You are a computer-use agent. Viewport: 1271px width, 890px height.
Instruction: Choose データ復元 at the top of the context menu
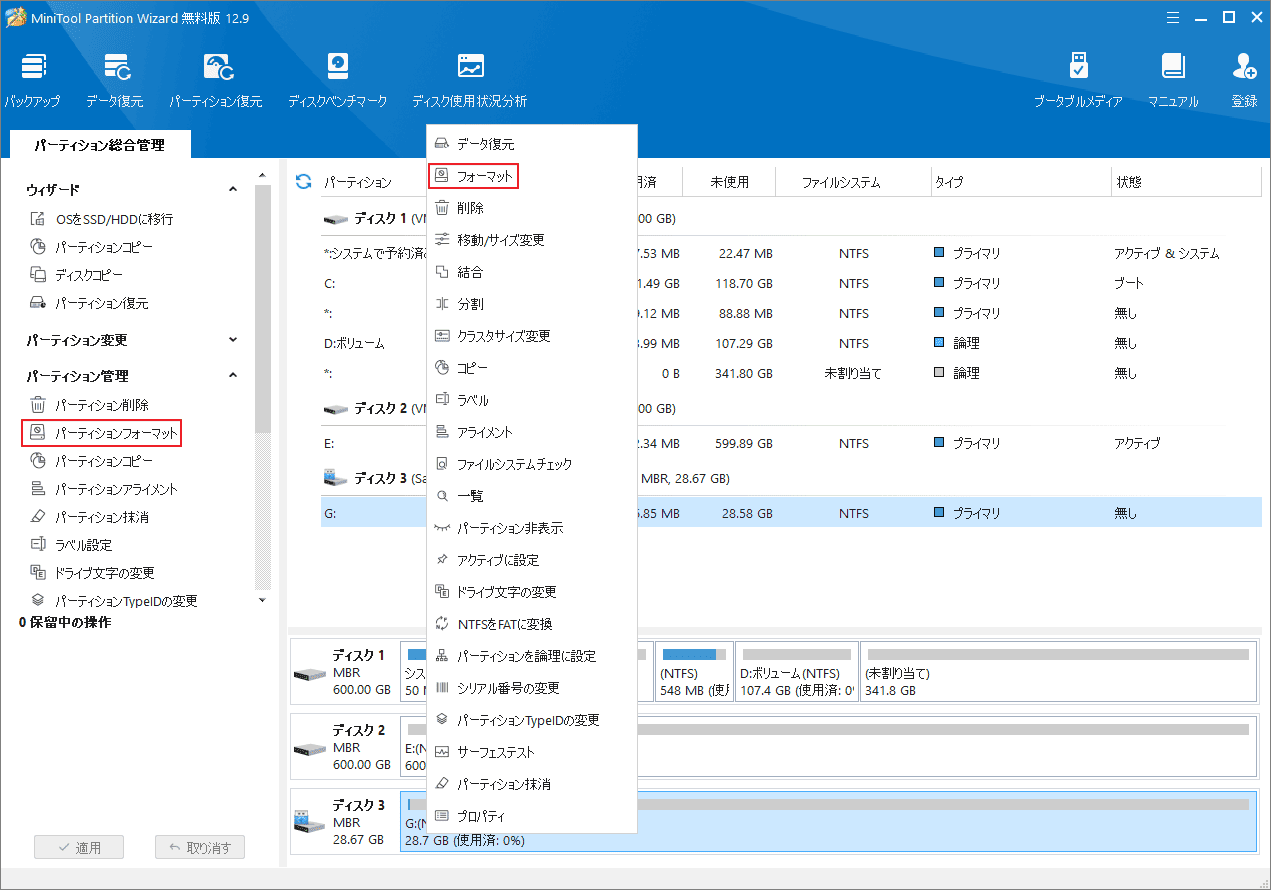coord(532,144)
